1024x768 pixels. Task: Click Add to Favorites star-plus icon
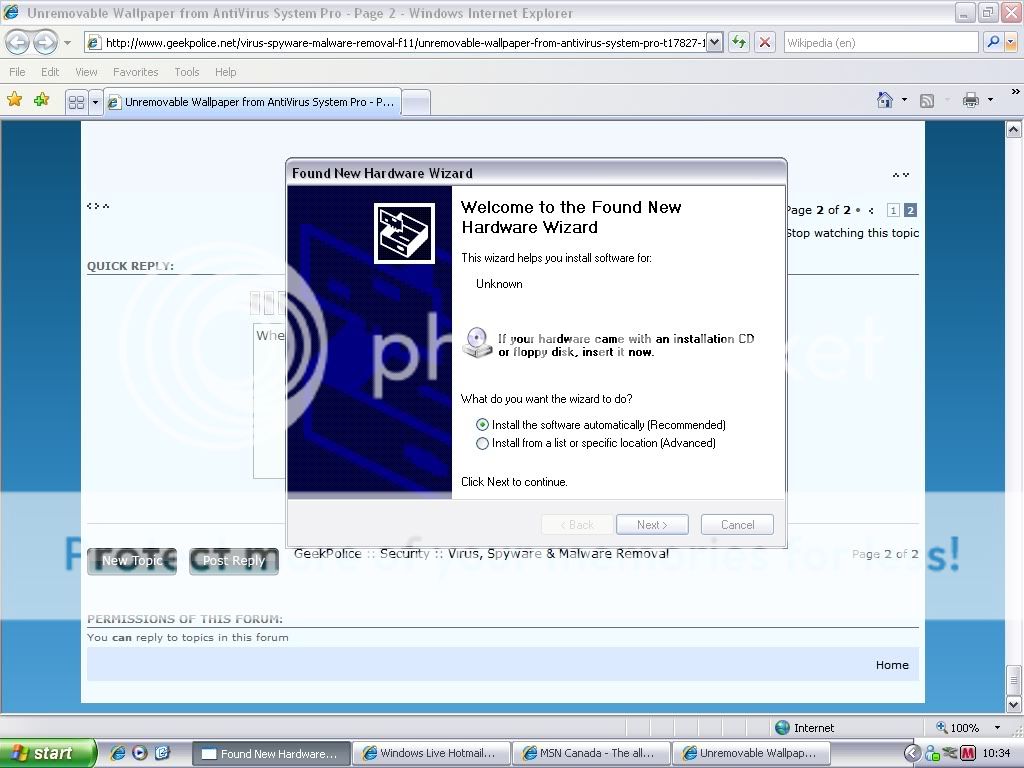click(x=41, y=99)
